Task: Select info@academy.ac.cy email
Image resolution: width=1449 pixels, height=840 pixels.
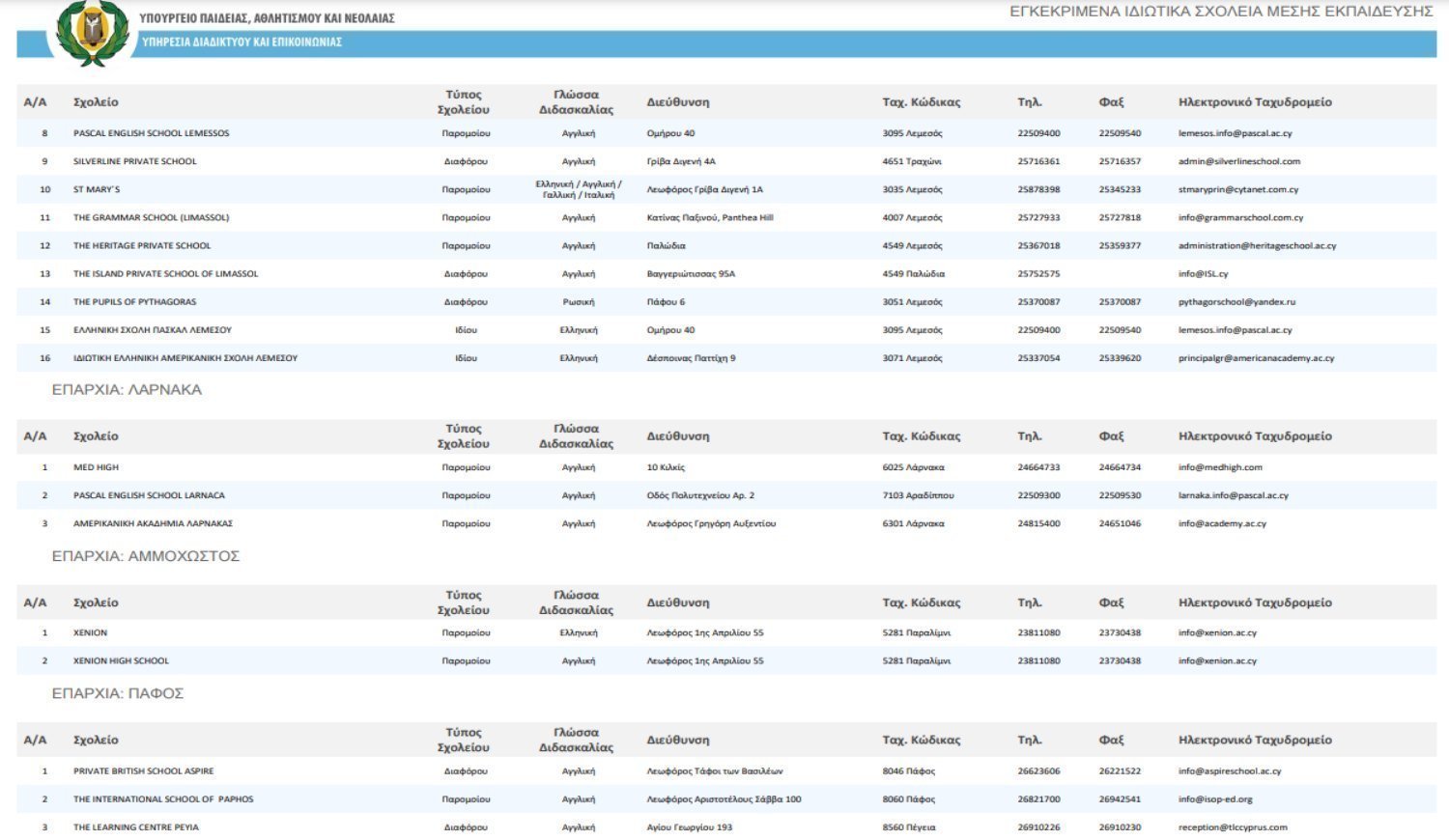Action: pyautogui.click(x=1223, y=523)
